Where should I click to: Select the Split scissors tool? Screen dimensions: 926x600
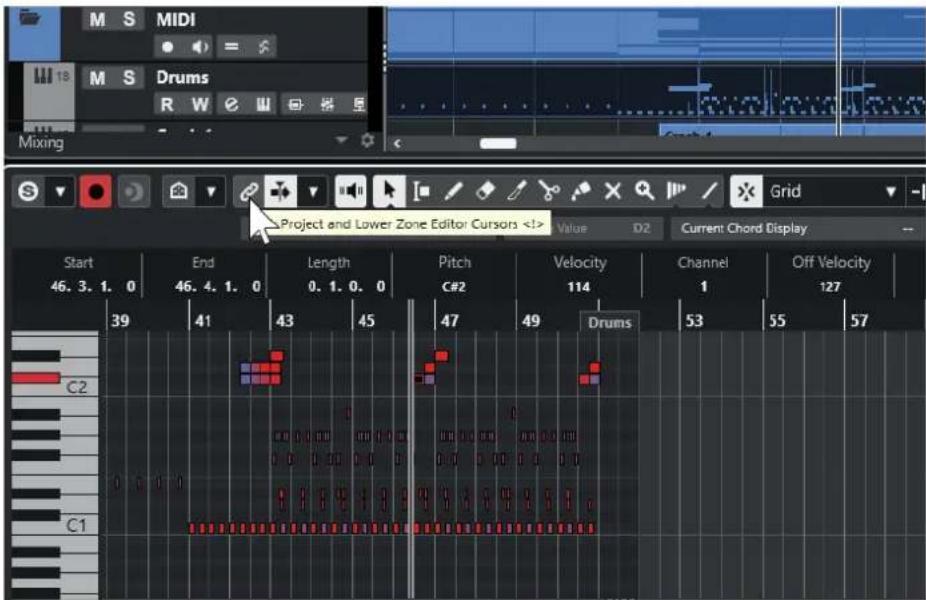point(549,191)
